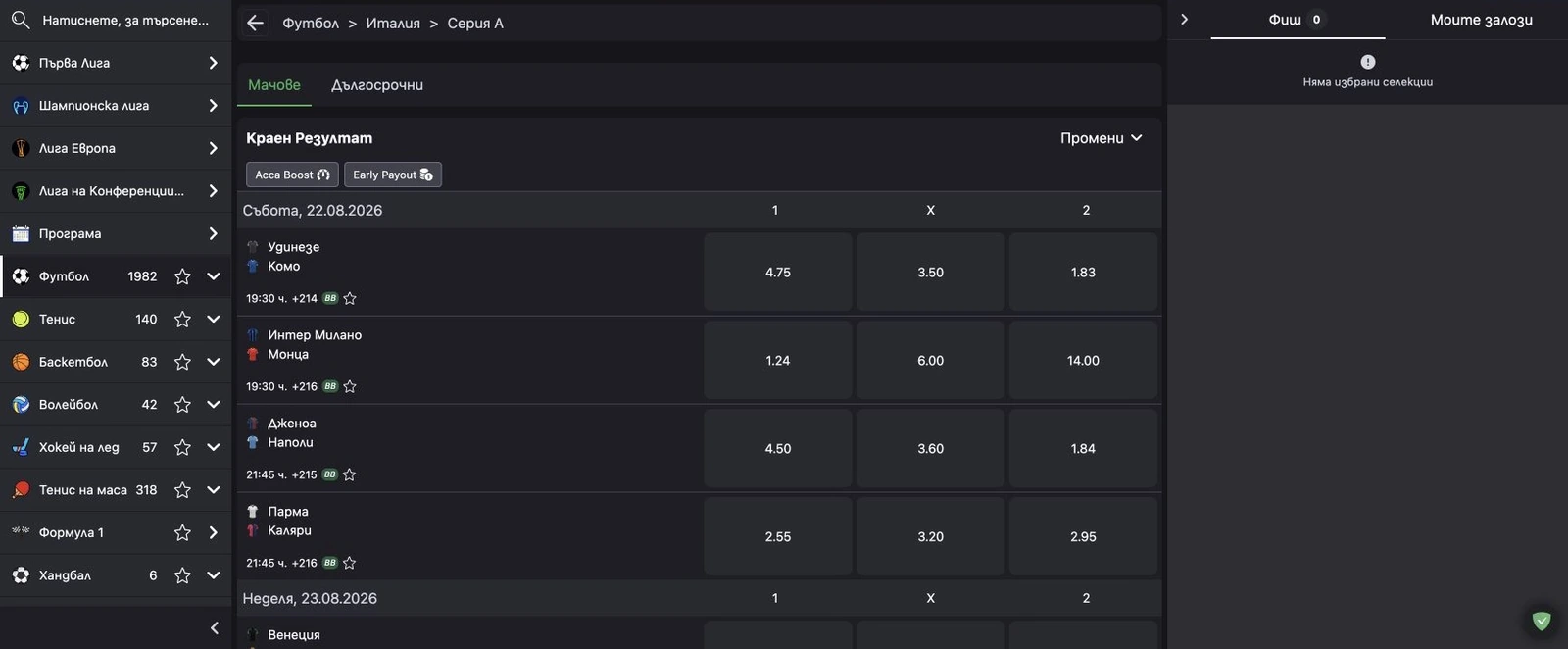Select odds 1.24 for Интер Милано win
The image size is (1568, 649).
[x=778, y=361]
